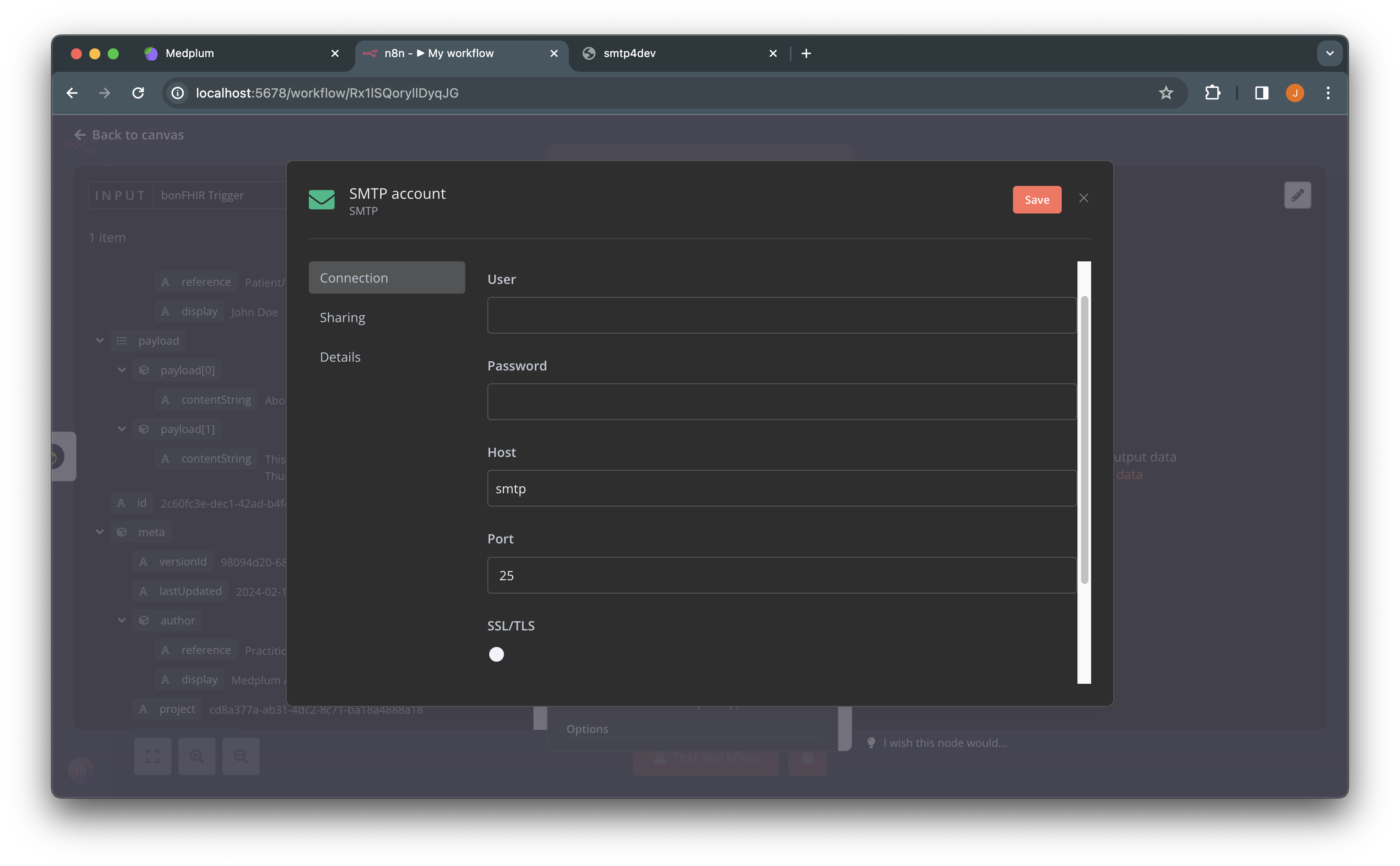Viewport: 1400px width, 866px height.
Task: Click the Options section header
Action: click(587, 729)
